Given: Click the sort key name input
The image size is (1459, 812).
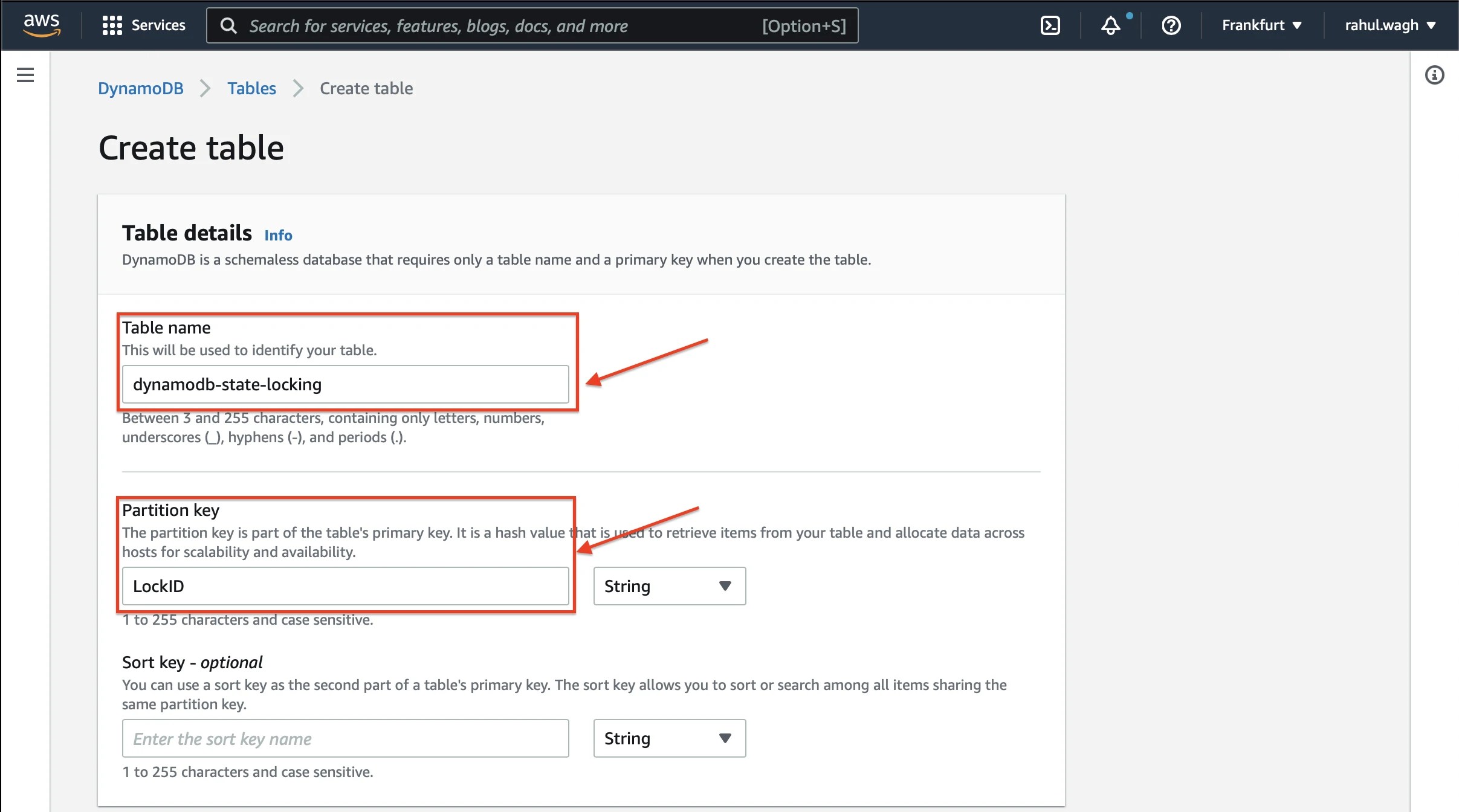Looking at the screenshot, I should pos(345,738).
